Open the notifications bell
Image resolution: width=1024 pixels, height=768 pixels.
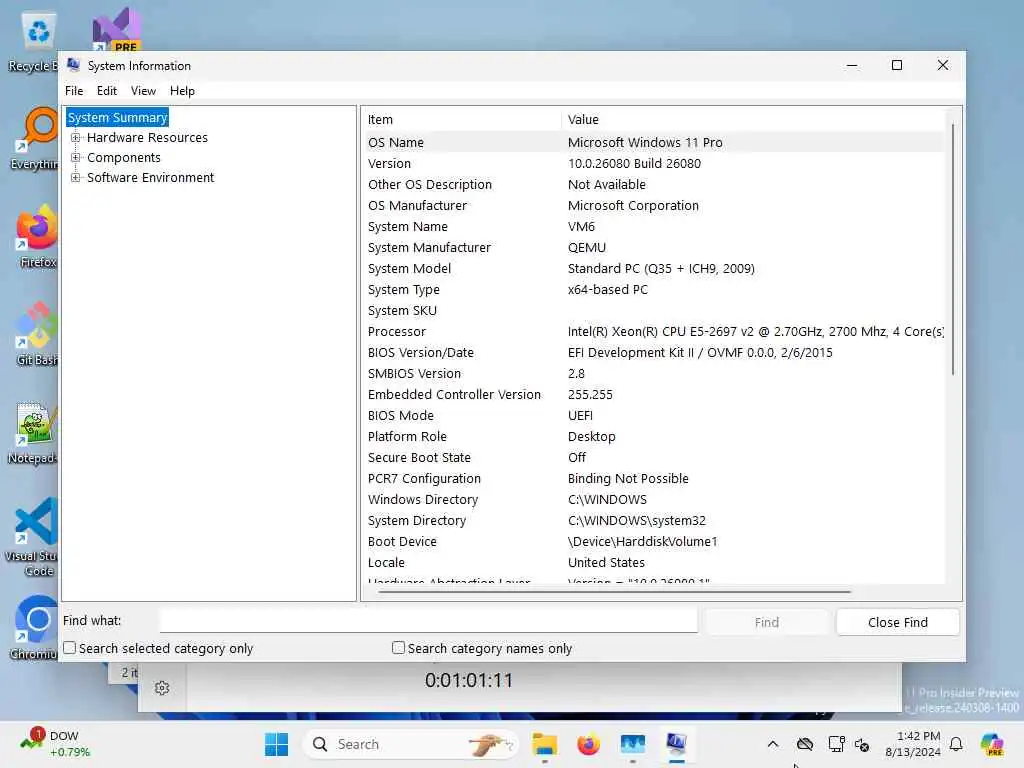coord(956,744)
